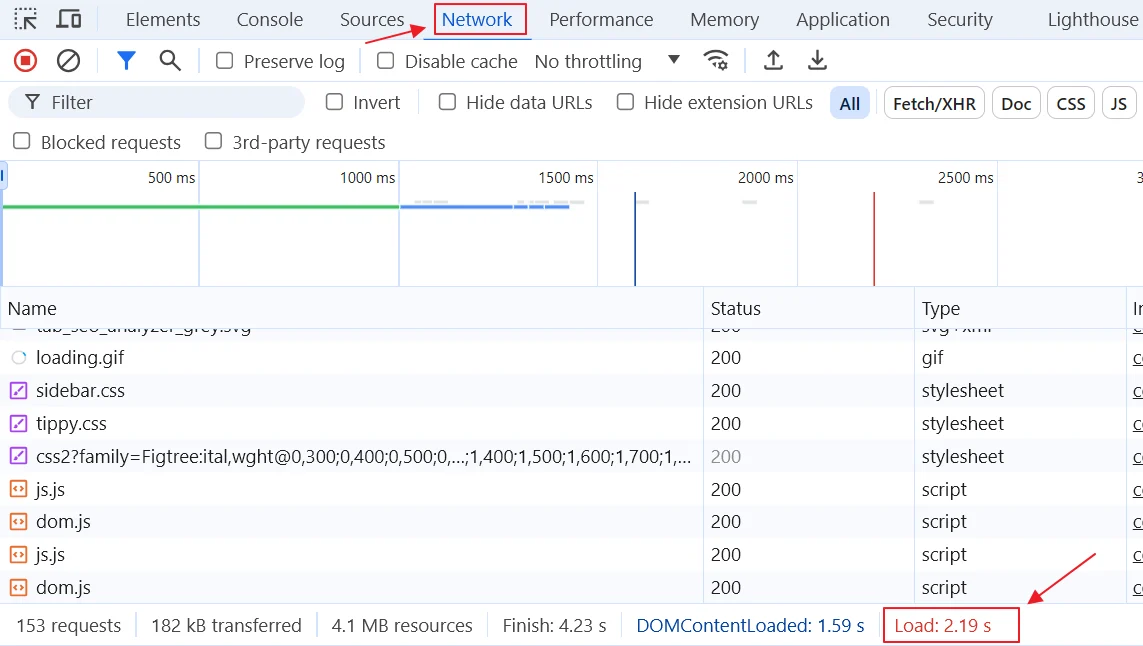Check the Disable cache checkbox
Screen dimensions: 1143x646
[x=385, y=60]
